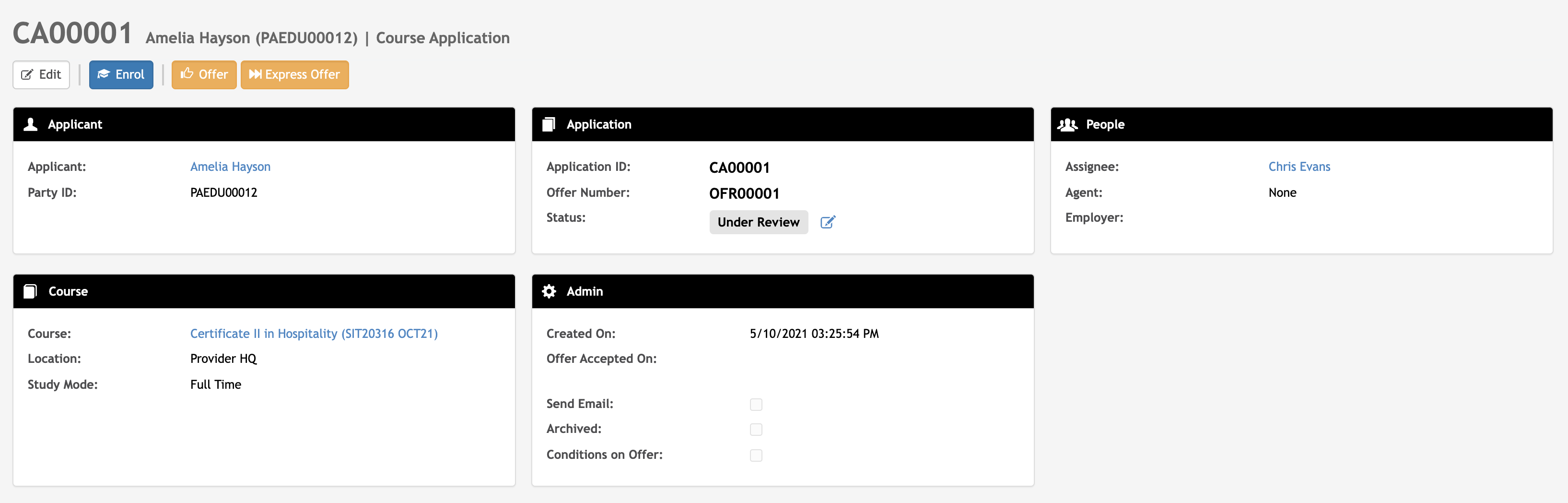Click the People panel group icon
This screenshot has height=503, width=1568.
click(1067, 124)
